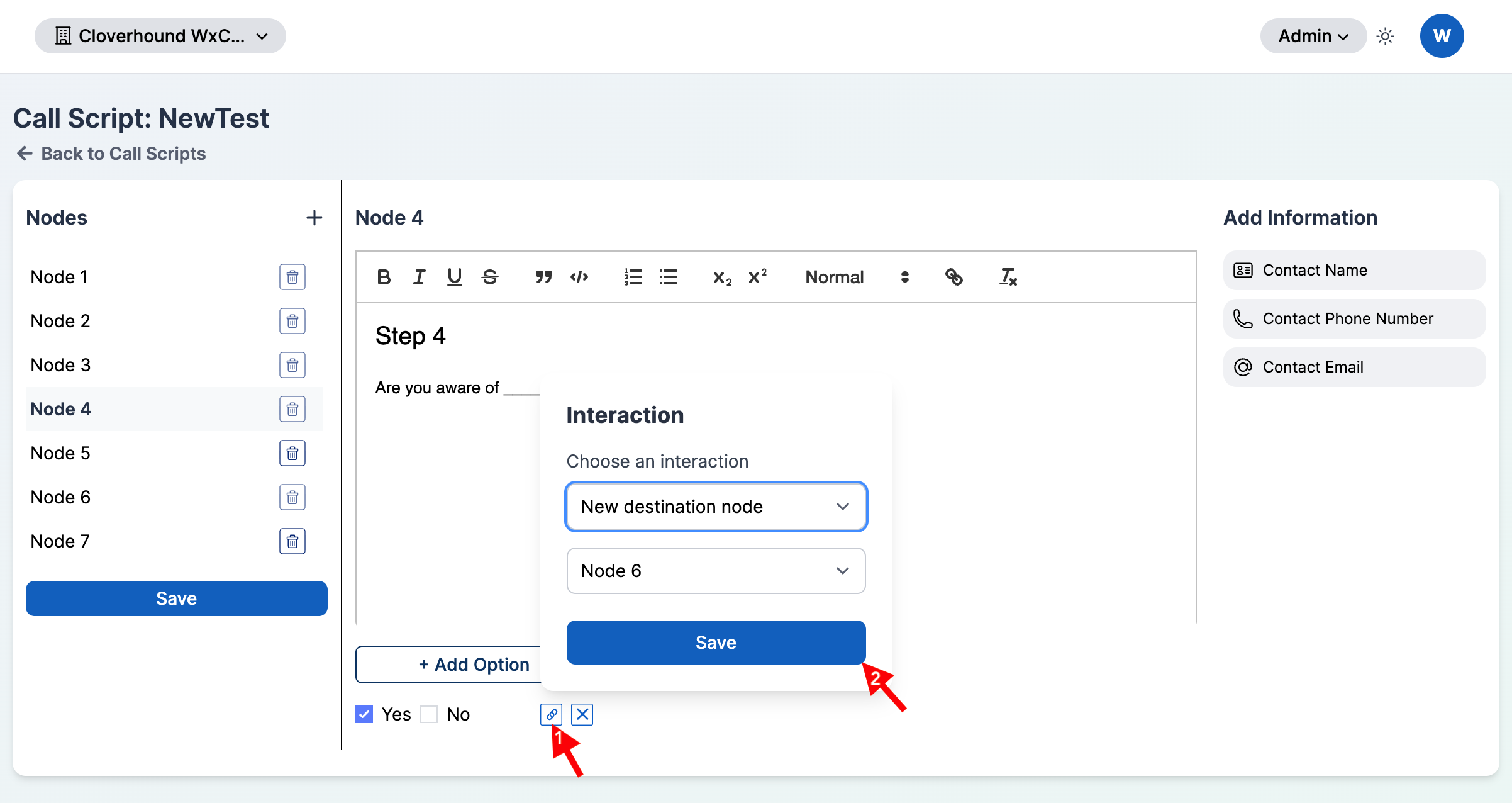The height and width of the screenshot is (803, 1512).
Task: Click into the Step 4 heading text
Action: 411,336
